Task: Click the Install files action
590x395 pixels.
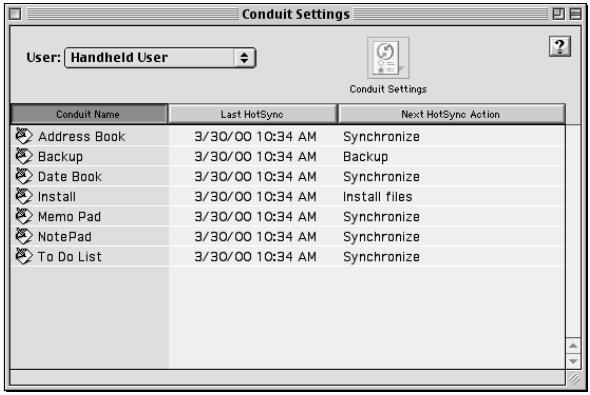Action: 377,196
